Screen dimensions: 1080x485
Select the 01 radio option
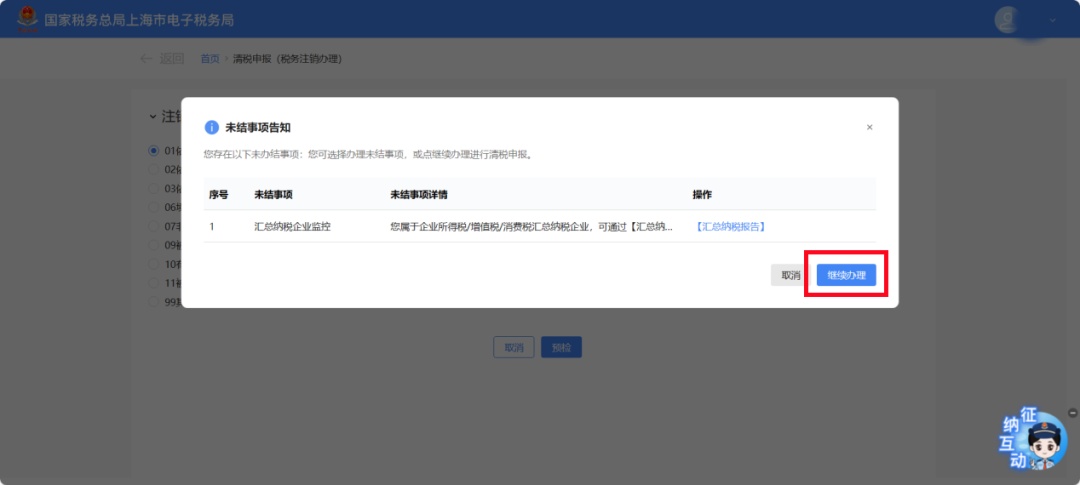click(x=154, y=151)
